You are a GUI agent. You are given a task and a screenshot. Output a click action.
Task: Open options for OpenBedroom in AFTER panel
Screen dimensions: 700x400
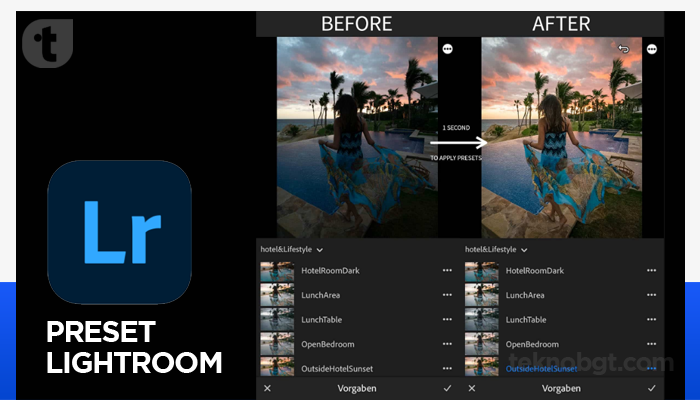[x=651, y=344]
